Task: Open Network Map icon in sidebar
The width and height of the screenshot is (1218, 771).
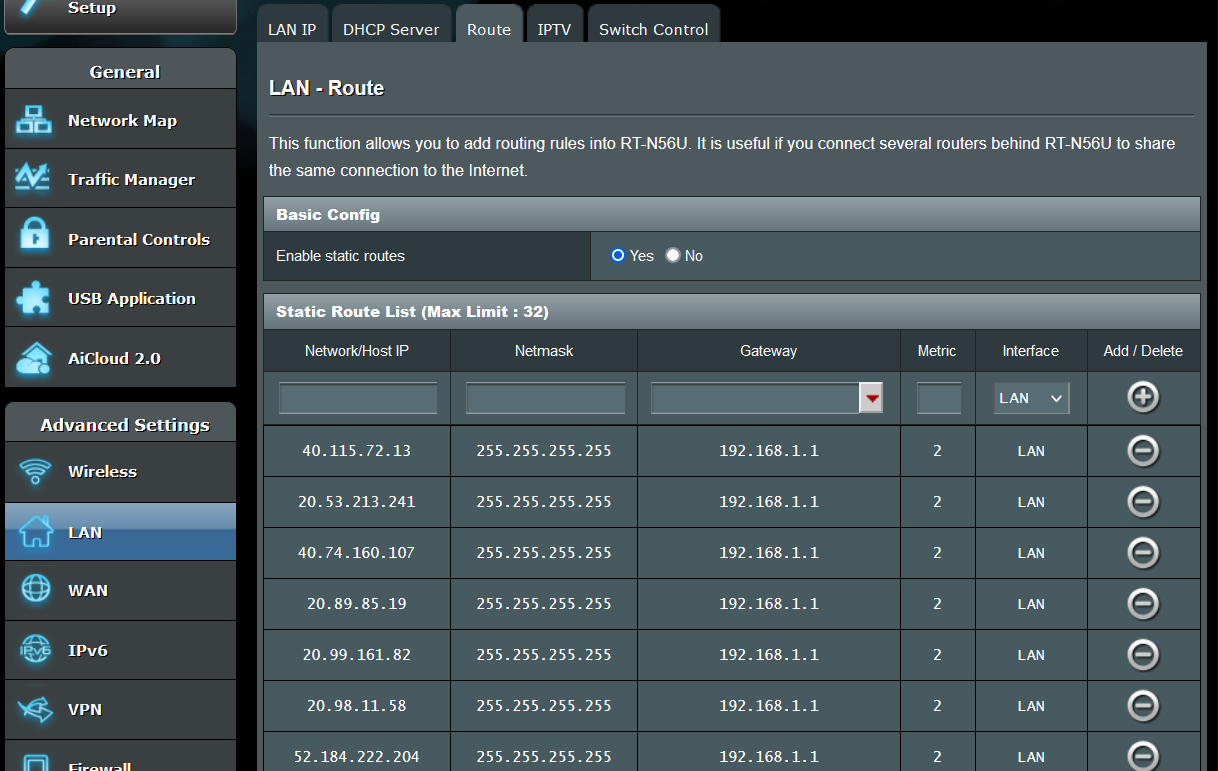Action: coord(35,120)
